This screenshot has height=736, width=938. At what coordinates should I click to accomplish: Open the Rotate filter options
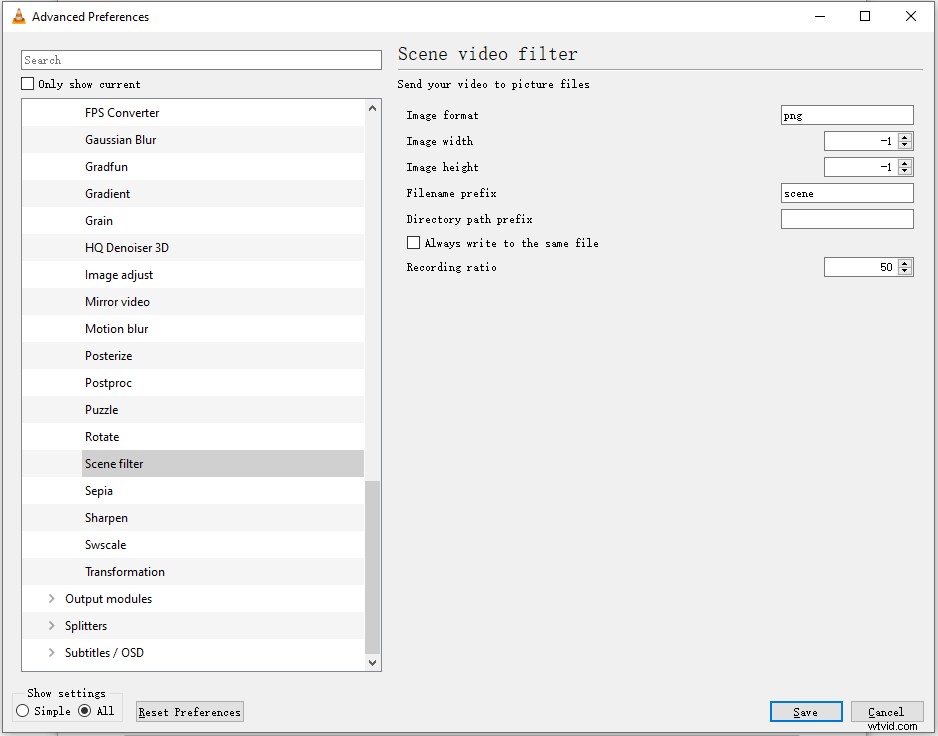coord(101,436)
